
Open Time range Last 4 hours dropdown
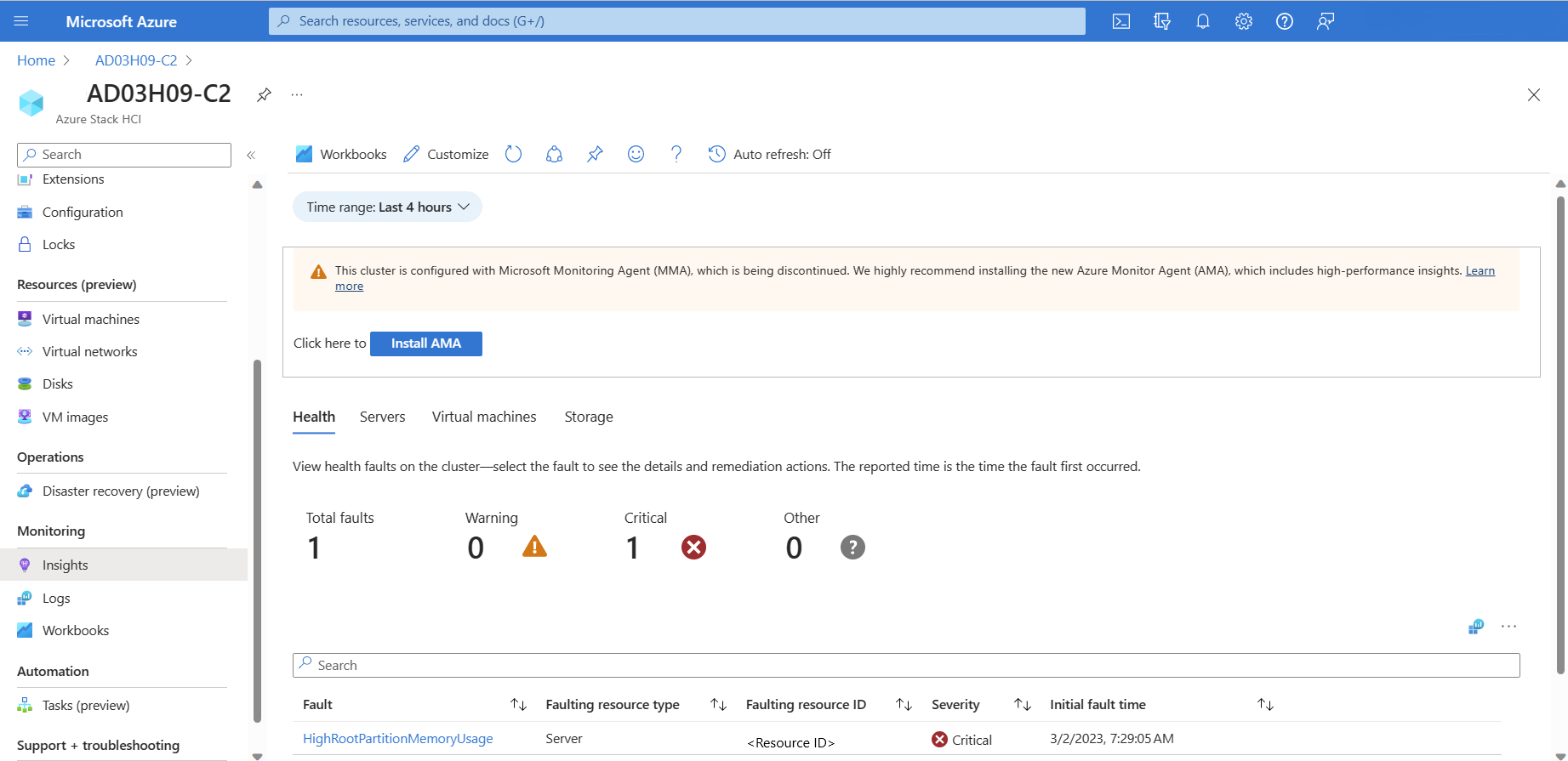tap(387, 207)
